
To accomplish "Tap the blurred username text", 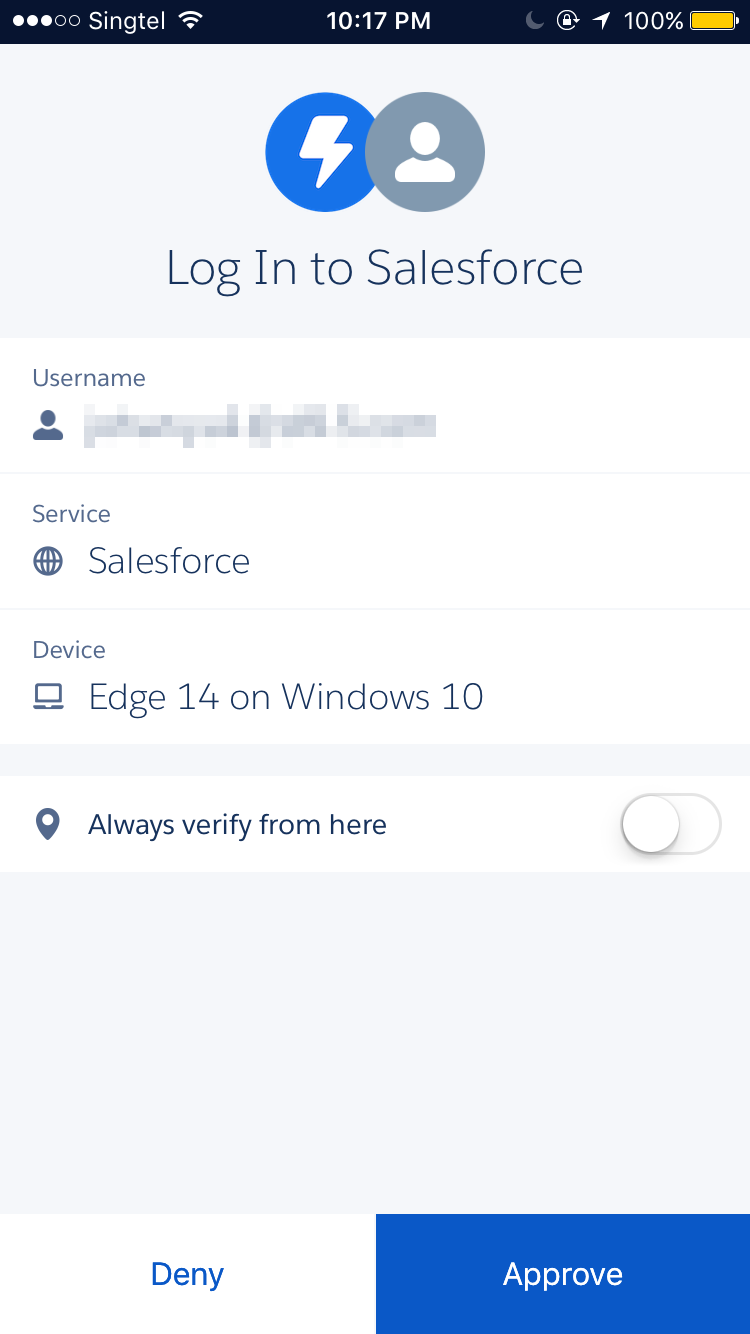I will pos(260,424).
